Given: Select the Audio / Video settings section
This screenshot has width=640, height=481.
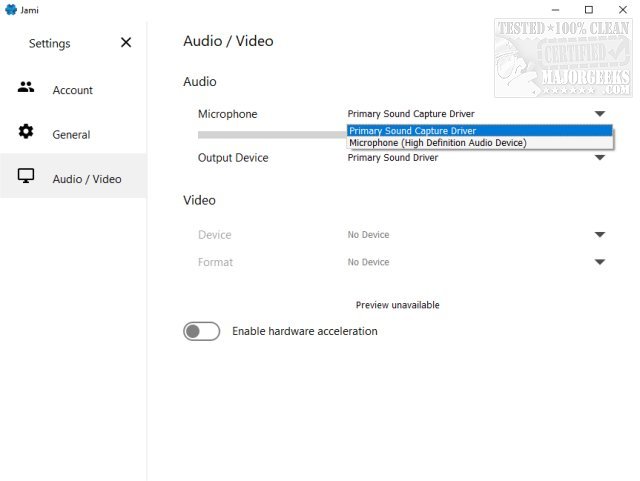Looking at the screenshot, I should pyautogui.click(x=73, y=176).
